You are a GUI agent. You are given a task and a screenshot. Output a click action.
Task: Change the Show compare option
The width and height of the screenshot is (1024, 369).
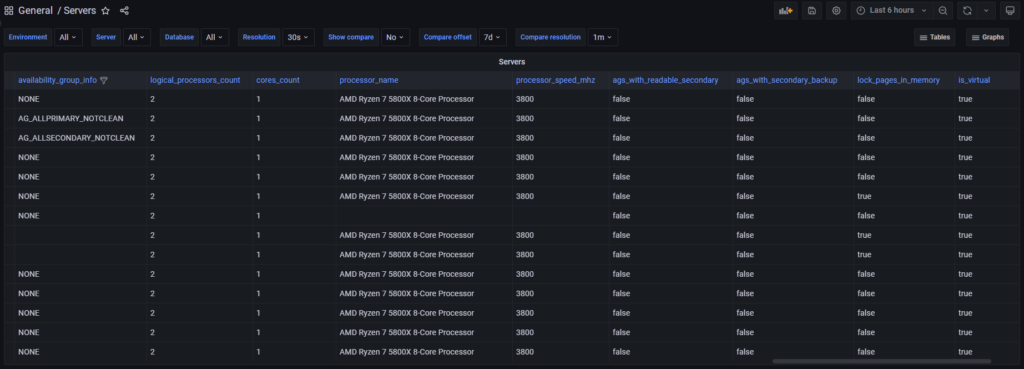[396, 37]
